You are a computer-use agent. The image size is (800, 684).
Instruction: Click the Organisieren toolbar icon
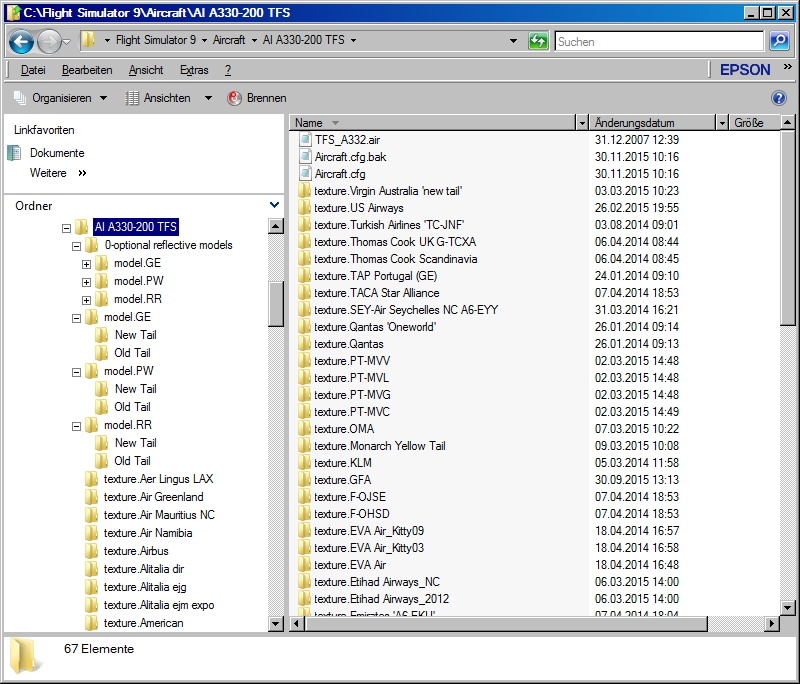(x=20, y=98)
